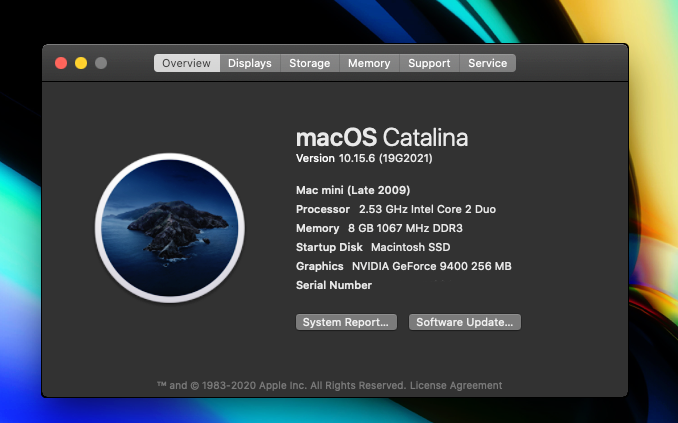Image resolution: width=678 pixels, height=423 pixels.
Task: Click the Macintosh SSD startup disk value
Action: 410,247
